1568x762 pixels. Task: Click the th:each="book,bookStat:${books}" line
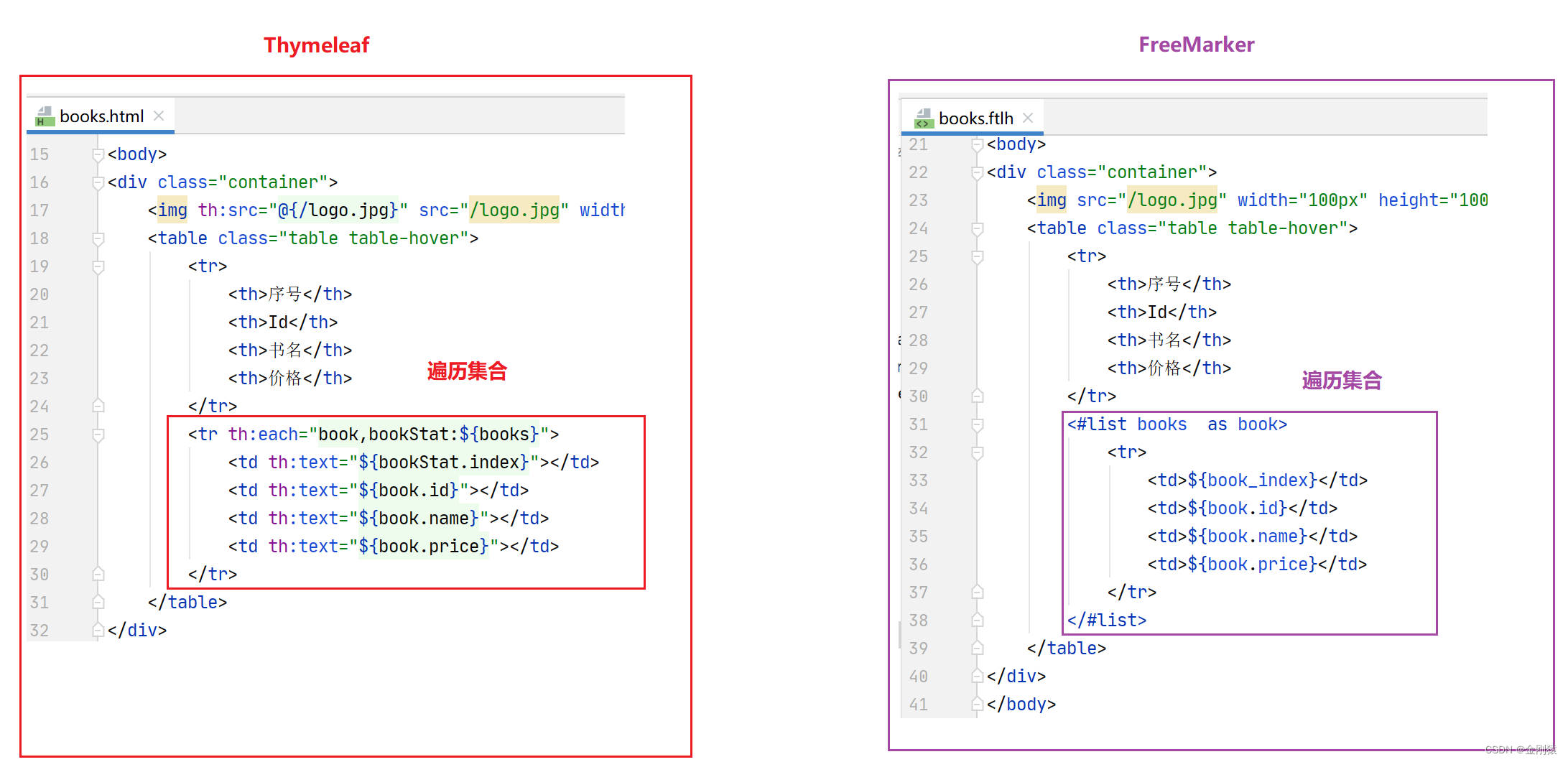374,435
